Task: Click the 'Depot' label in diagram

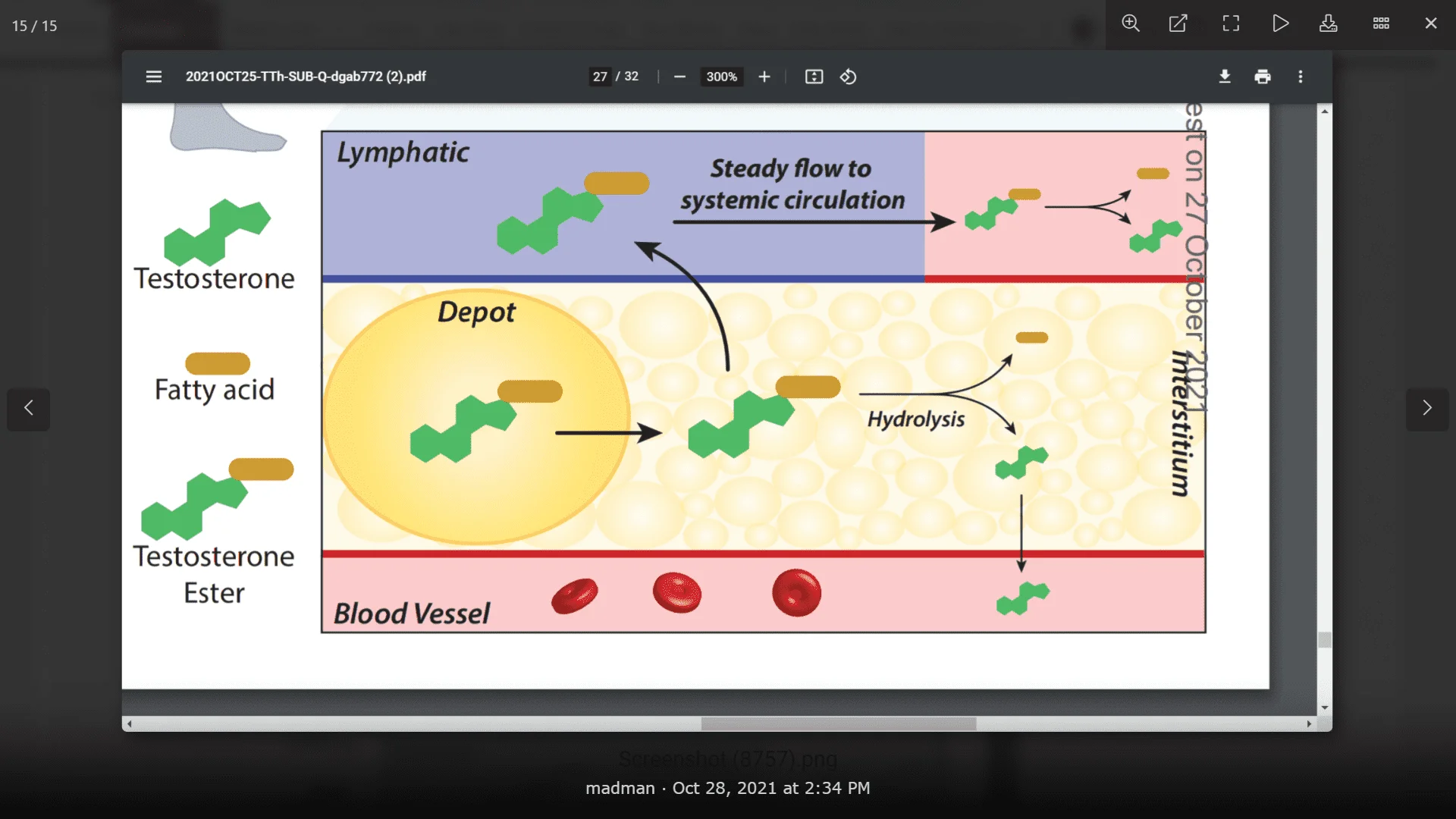Action: pos(476,312)
